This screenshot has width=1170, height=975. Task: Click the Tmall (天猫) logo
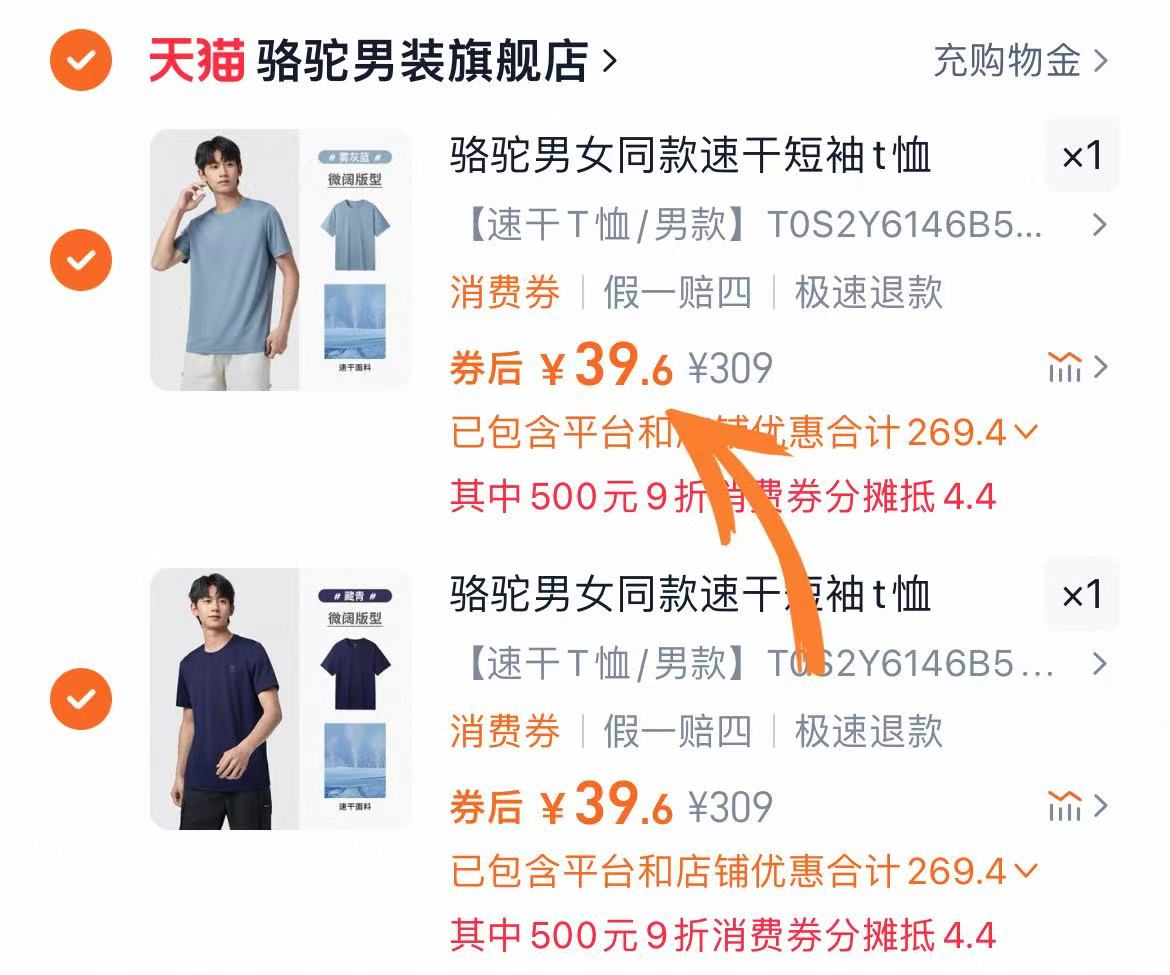(x=196, y=60)
